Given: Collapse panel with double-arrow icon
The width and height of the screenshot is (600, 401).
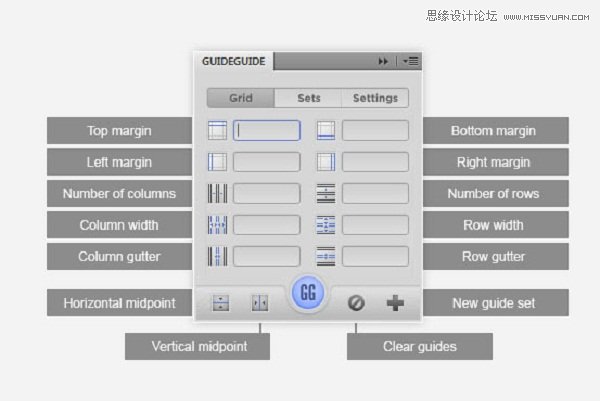Looking at the screenshot, I should pyautogui.click(x=383, y=61).
